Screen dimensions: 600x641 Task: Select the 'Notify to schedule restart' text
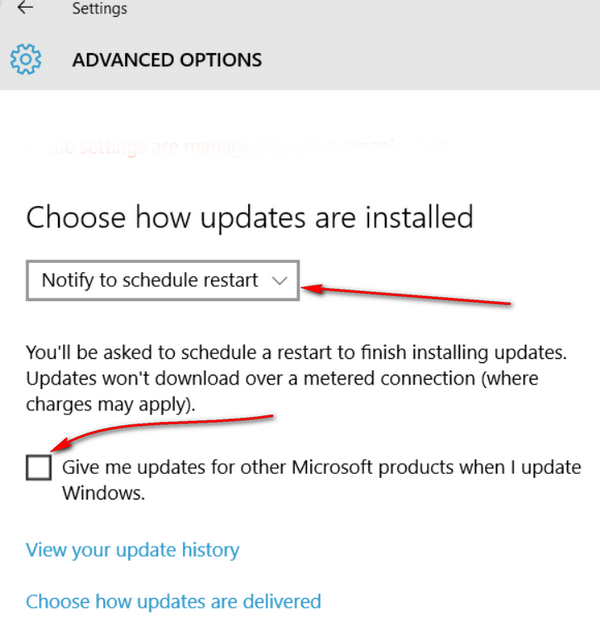click(150, 280)
